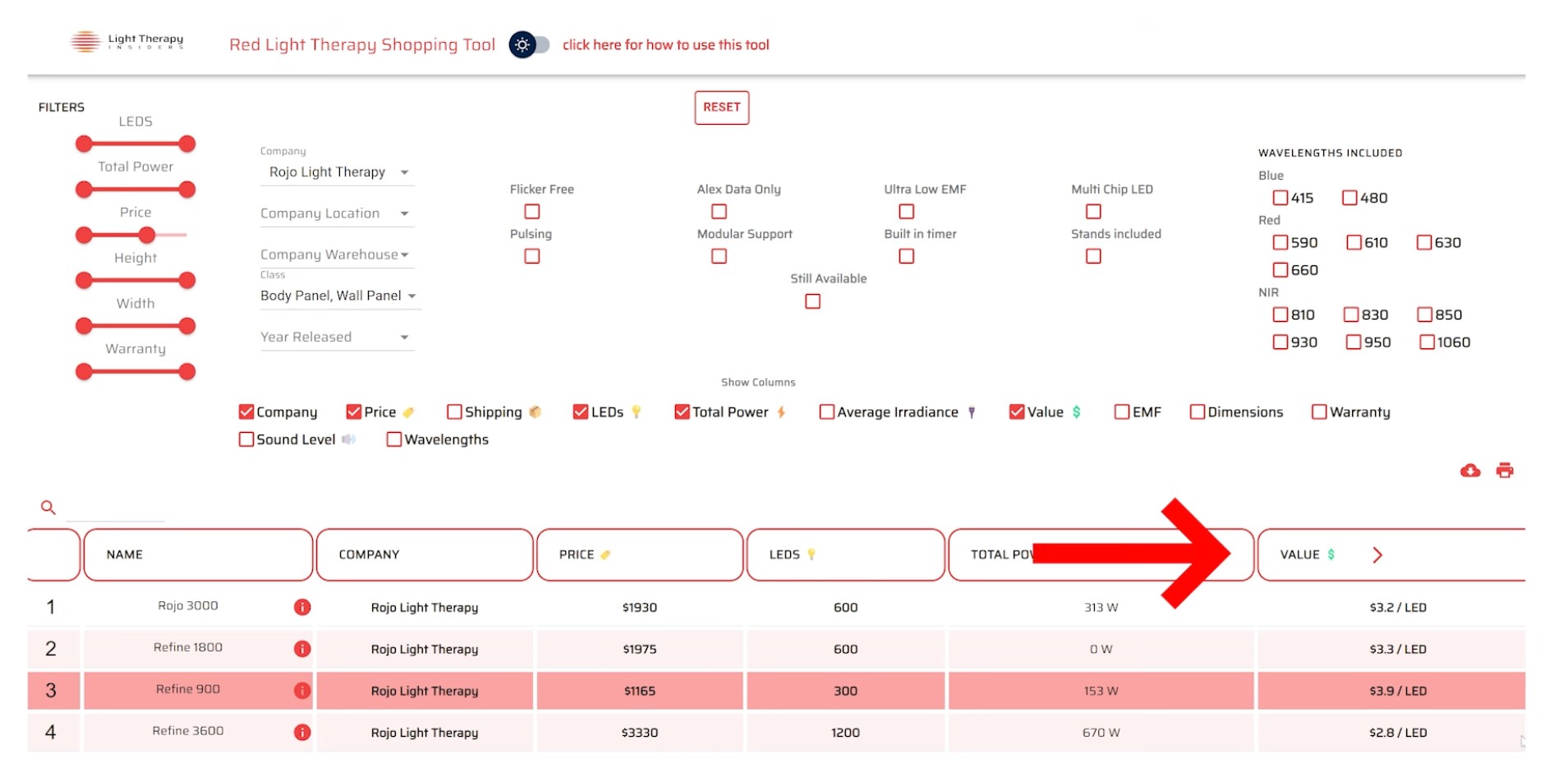The width and height of the screenshot is (1568, 768).
Task: Click the Warranty slider right handle
Action: click(x=187, y=372)
